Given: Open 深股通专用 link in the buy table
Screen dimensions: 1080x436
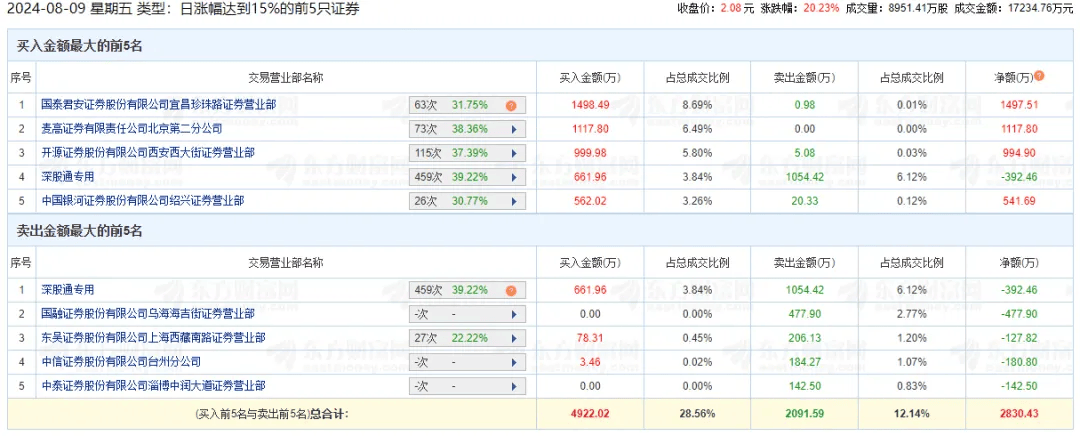Looking at the screenshot, I should click(68, 176).
